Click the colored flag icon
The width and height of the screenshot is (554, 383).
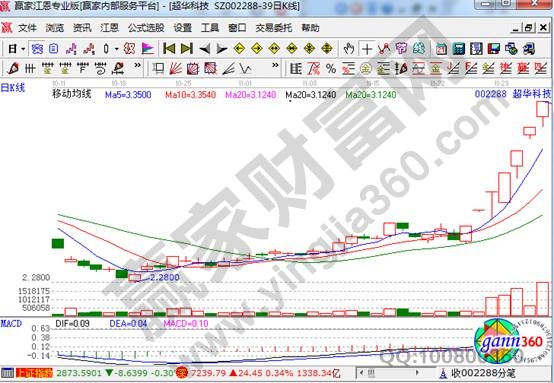pyautogui.click(x=147, y=48)
